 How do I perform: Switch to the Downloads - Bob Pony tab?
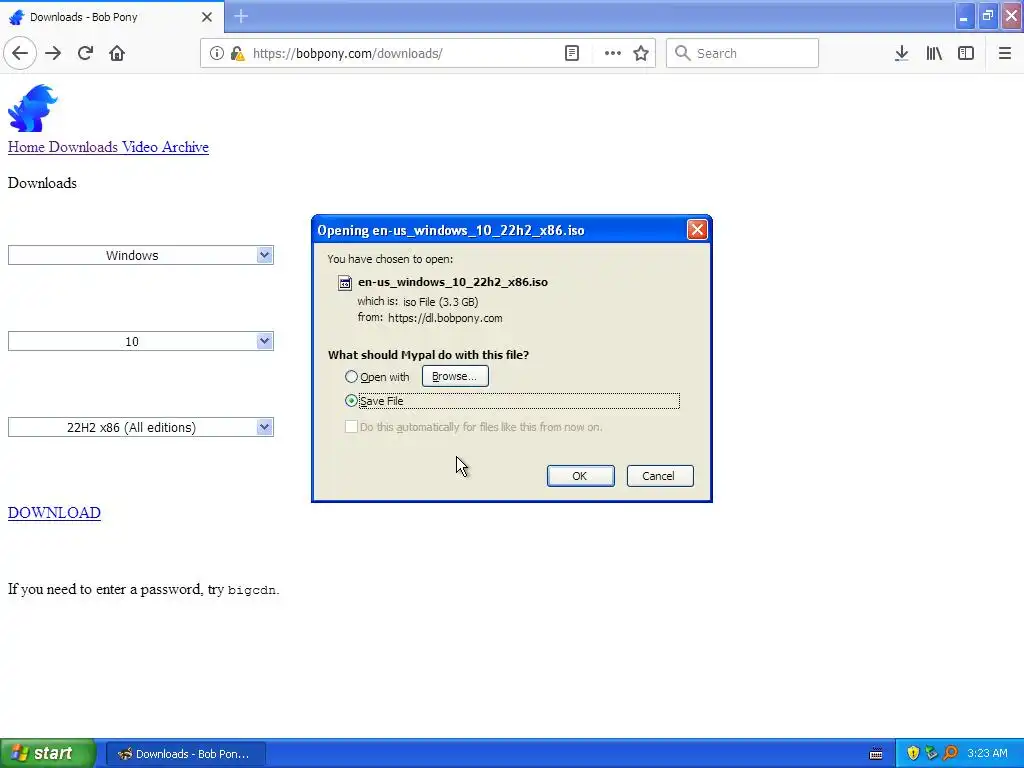coord(112,17)
